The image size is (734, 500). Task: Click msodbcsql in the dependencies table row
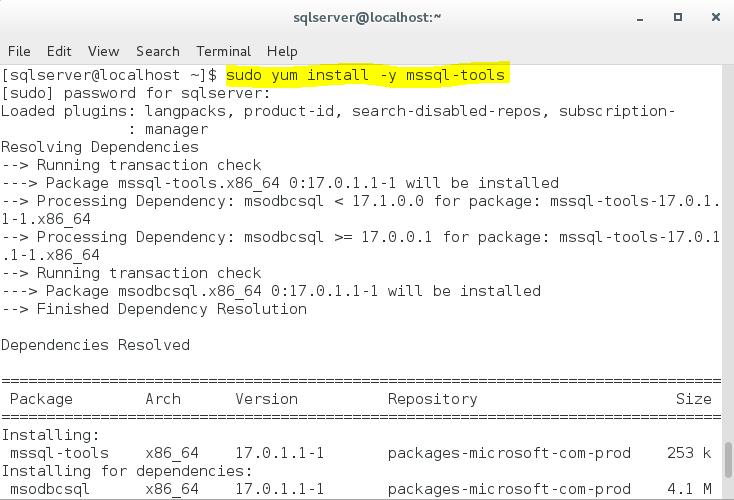[50, 489]
